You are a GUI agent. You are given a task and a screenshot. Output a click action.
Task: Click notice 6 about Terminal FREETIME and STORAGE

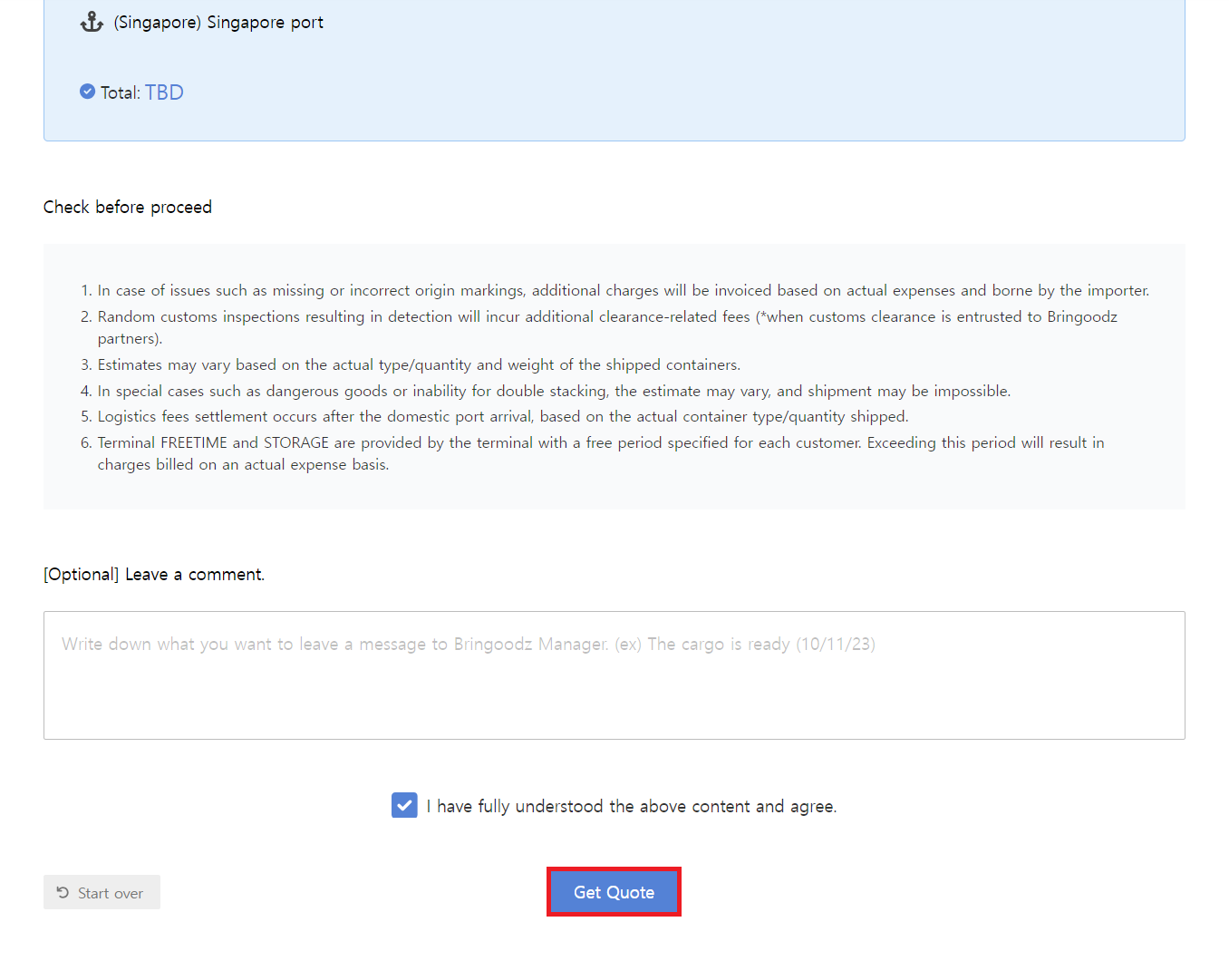(x=600, y=443)
